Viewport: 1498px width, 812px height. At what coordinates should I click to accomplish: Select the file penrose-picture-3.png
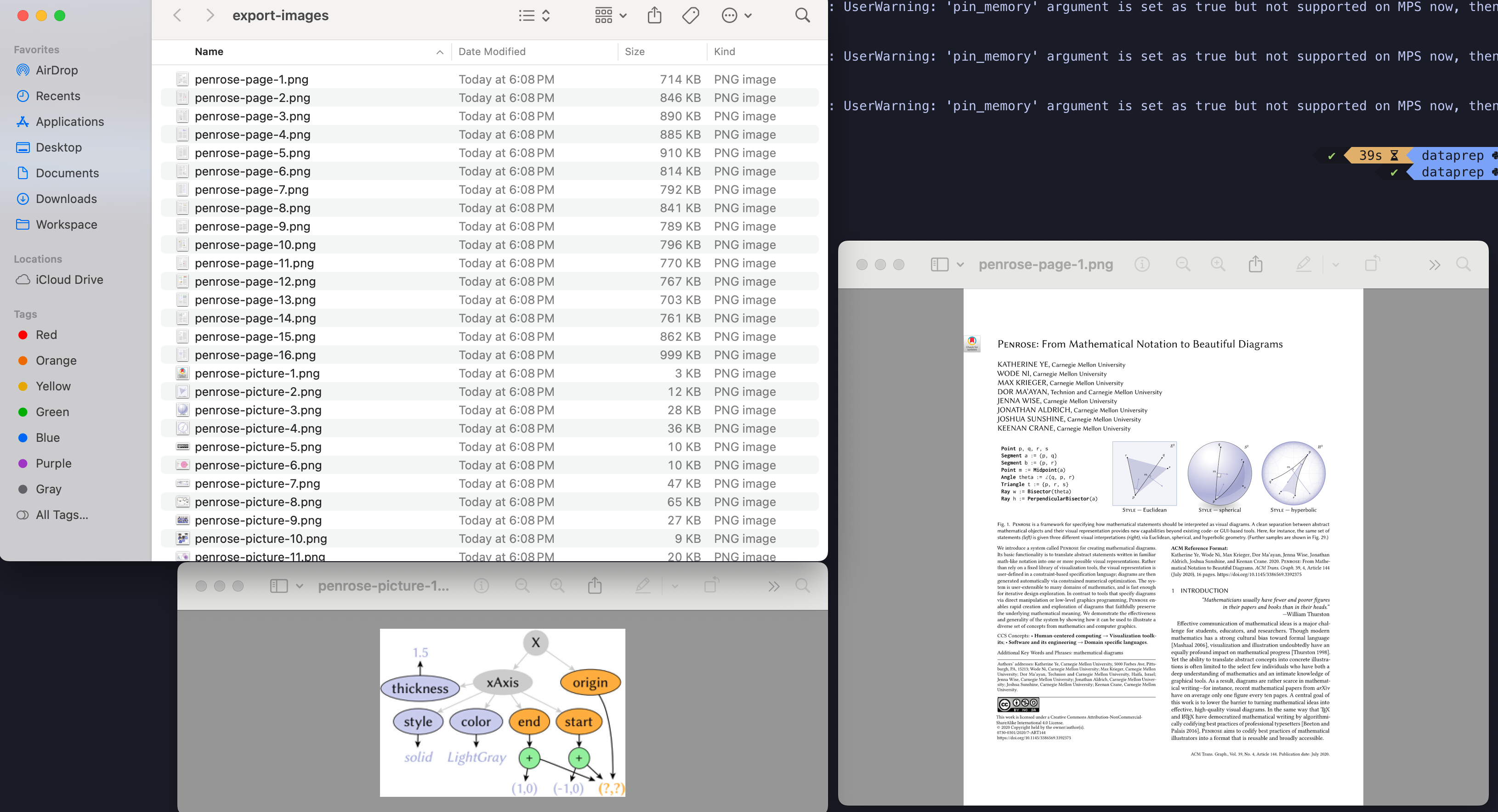(x=490, y=410)
